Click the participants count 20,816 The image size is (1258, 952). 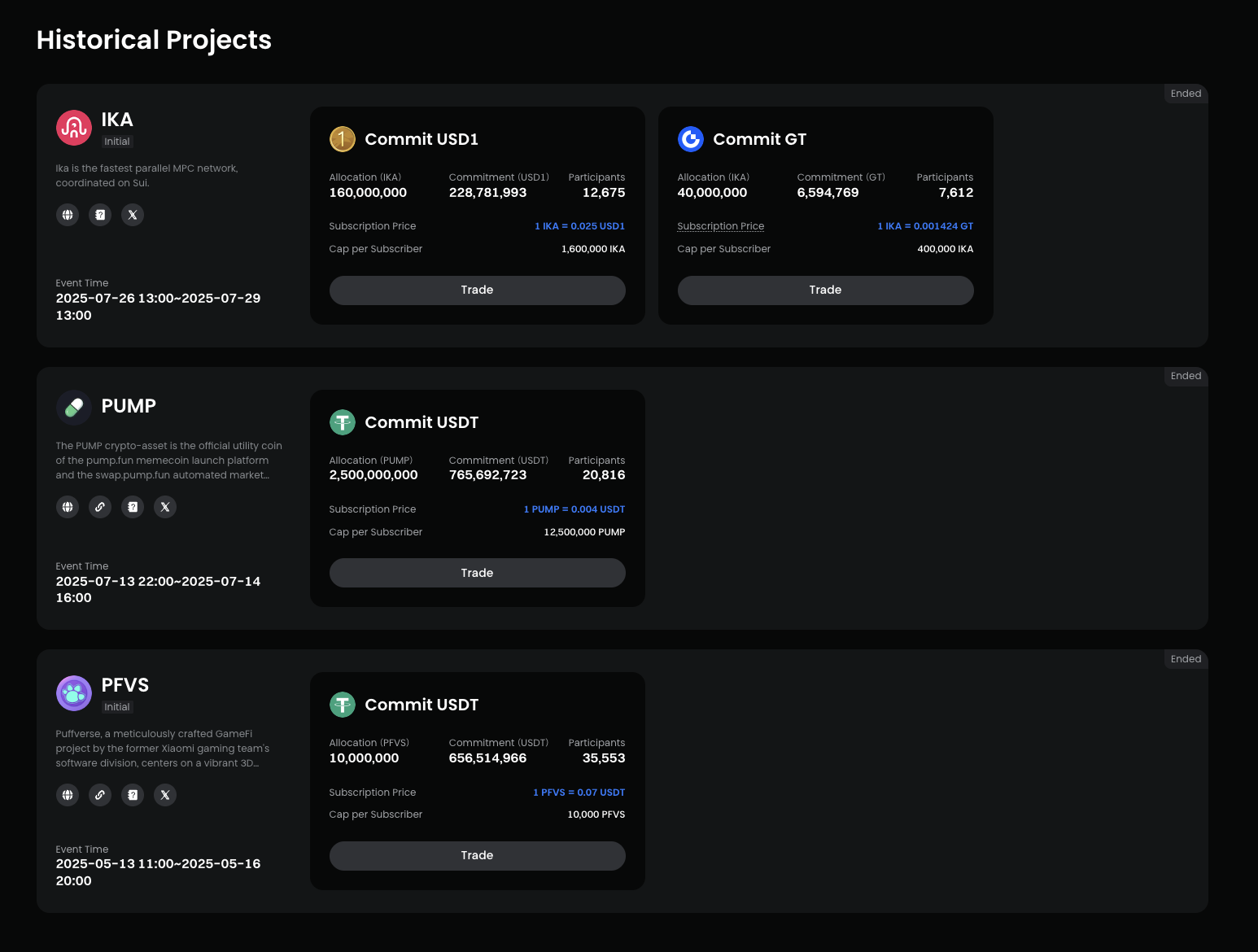pyautogui.click(x=604, y=475)
